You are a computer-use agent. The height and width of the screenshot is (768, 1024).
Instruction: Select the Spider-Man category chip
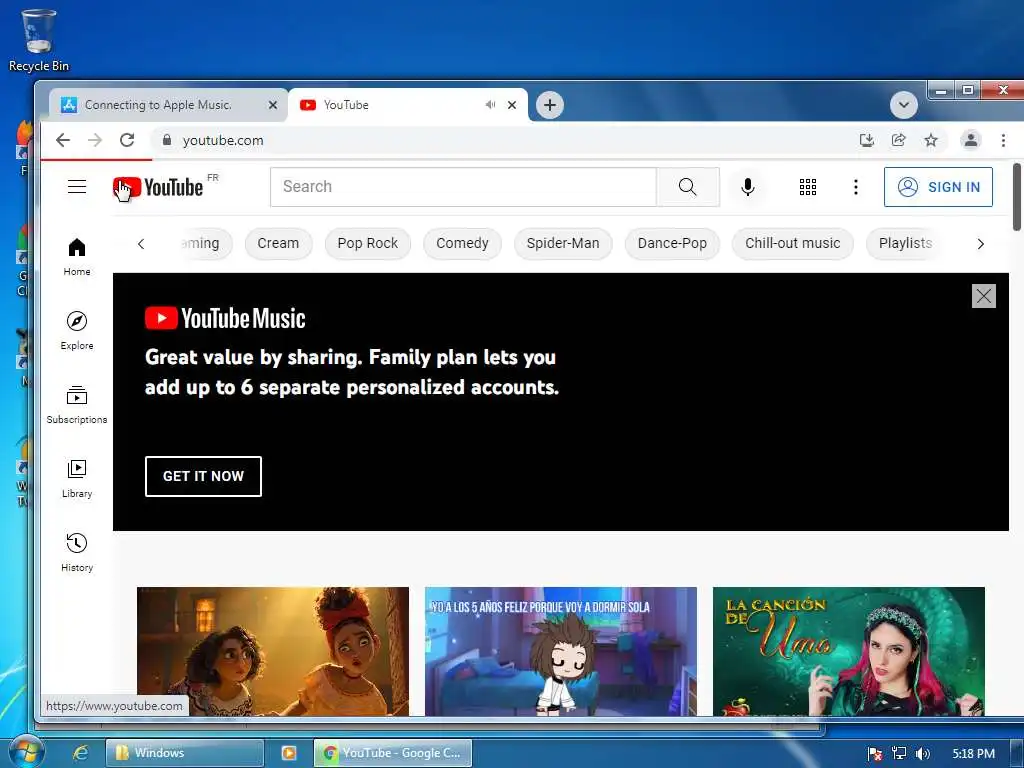pos(563,244)
